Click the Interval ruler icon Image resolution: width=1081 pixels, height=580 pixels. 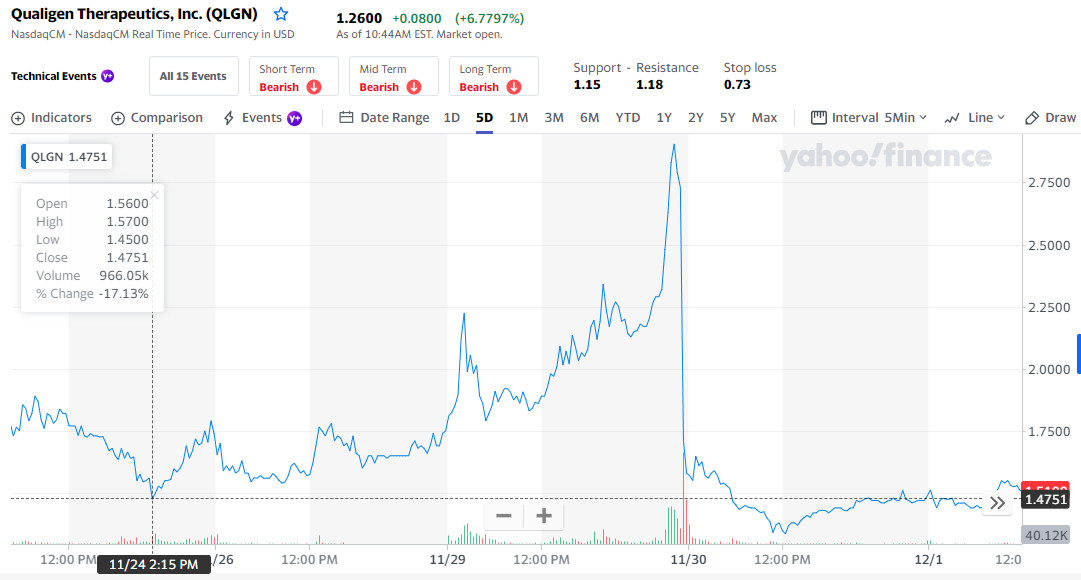(x=818, y=118)
